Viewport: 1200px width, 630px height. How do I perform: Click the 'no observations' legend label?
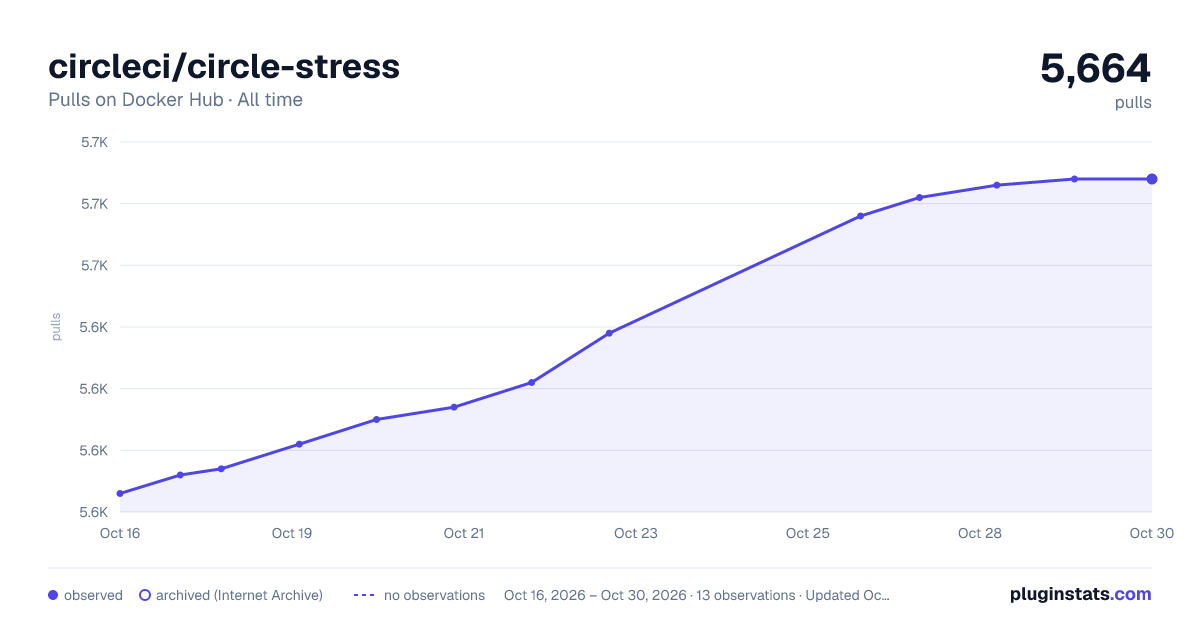point(434,595)
